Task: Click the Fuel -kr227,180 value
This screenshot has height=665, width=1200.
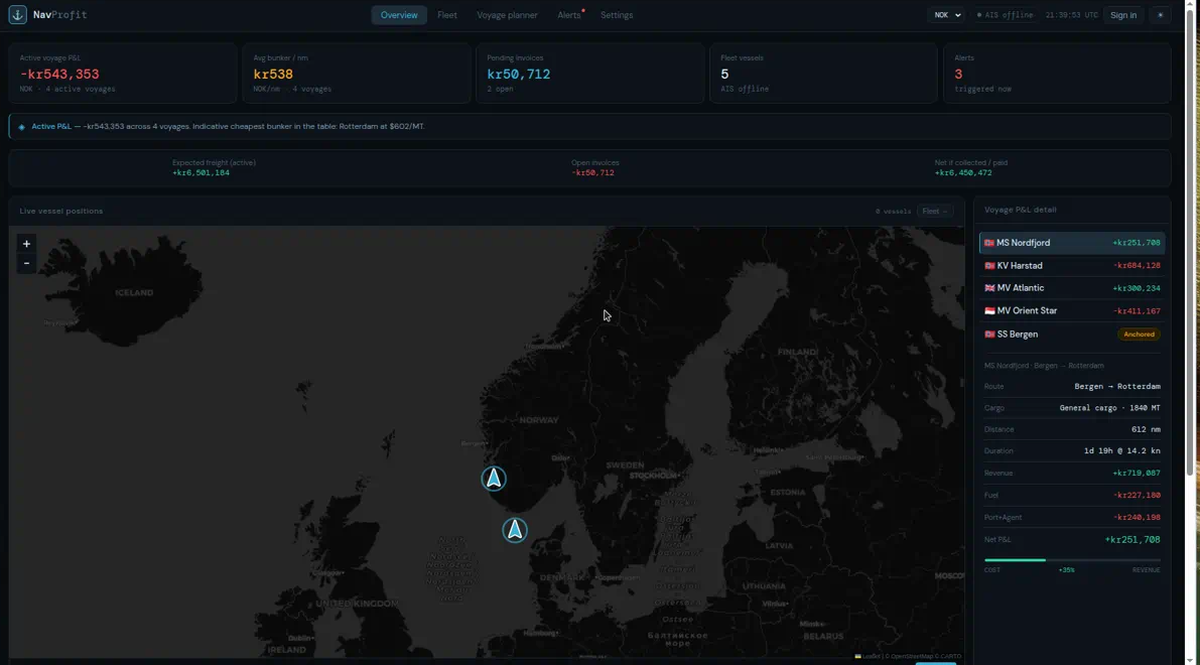Action: coord(1136,495)
